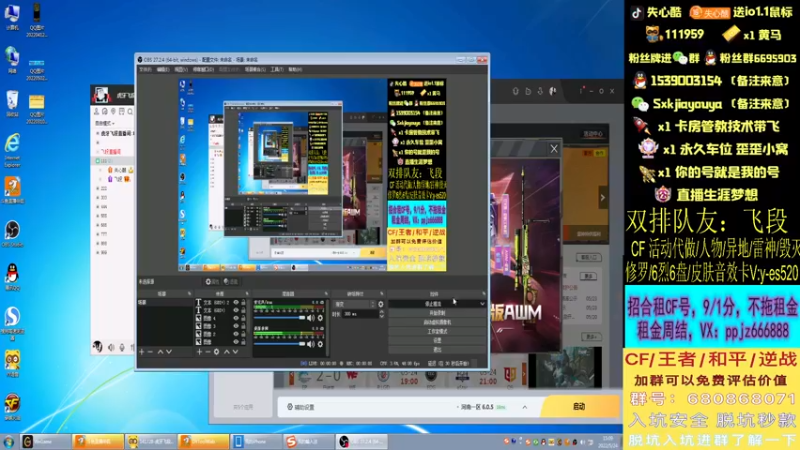Open 文件(F) menu in OBS
Viewport: 800px width, 450px height.
tap(145, 69)
